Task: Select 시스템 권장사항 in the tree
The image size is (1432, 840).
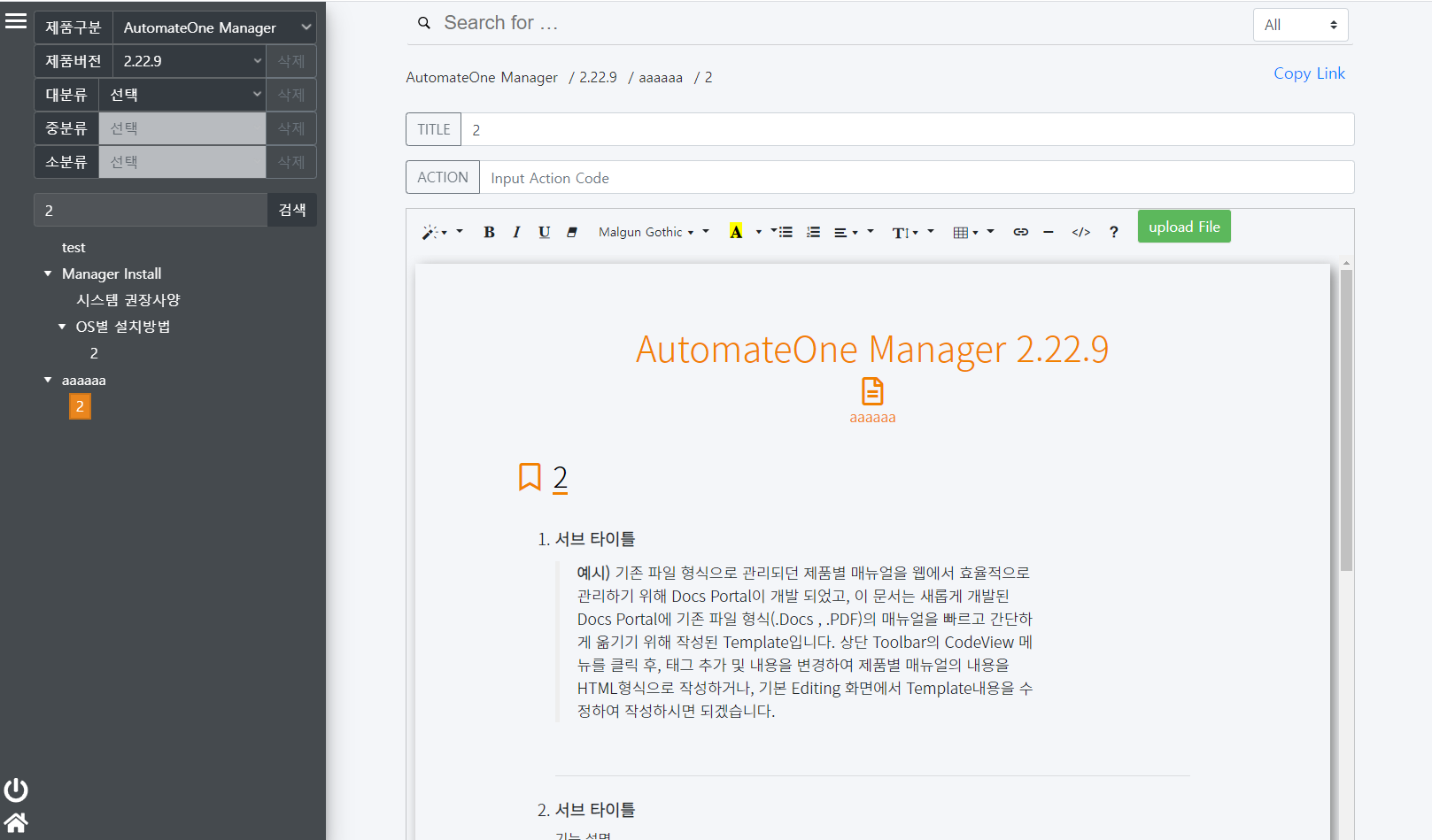Action: 128,300
